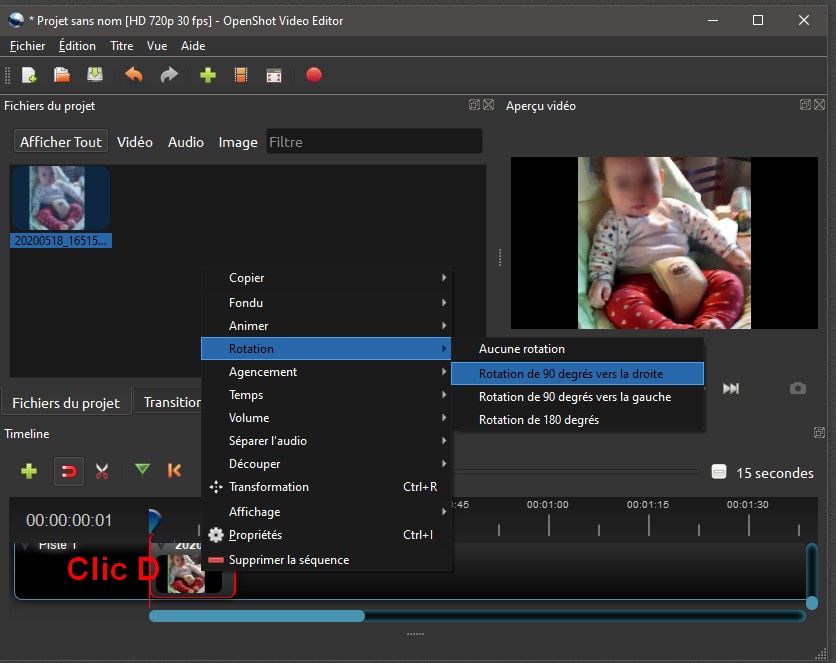Expand the Animer submenu
This screenshot has height=663, width=836.
pyautogui.click(x=326, y=326)
